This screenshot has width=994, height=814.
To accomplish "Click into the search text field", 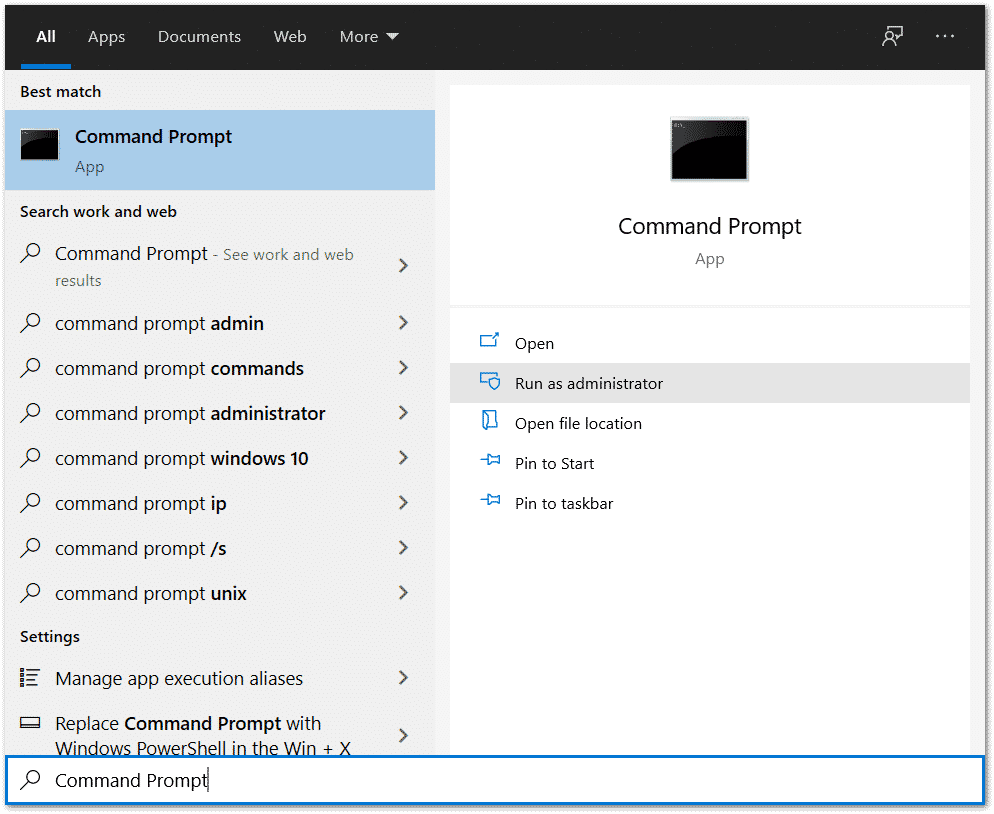I will tap(494, 780).
